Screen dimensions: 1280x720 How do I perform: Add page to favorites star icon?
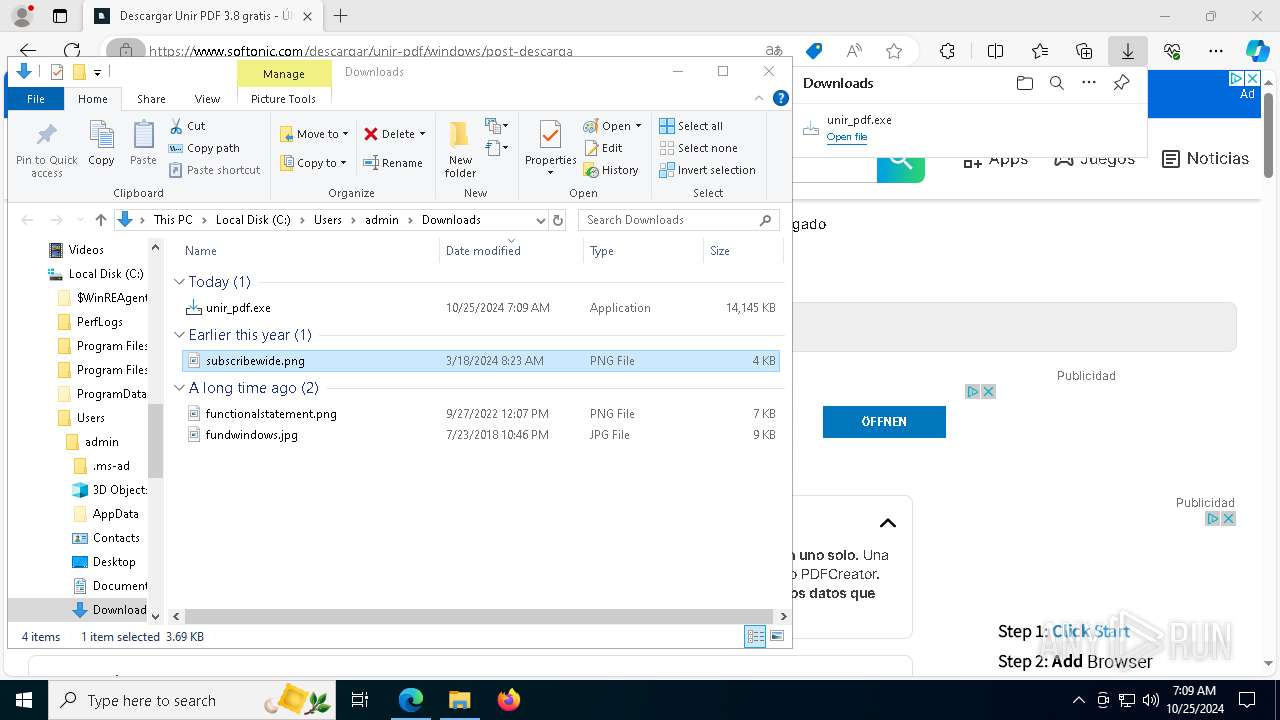[x=894, y=51]
